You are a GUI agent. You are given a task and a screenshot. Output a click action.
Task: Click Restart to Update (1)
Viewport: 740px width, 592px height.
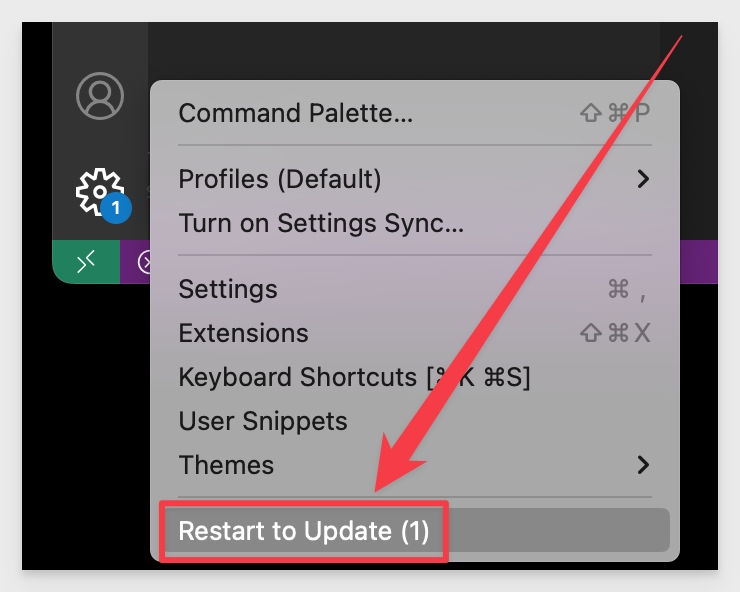click(415, 531)
